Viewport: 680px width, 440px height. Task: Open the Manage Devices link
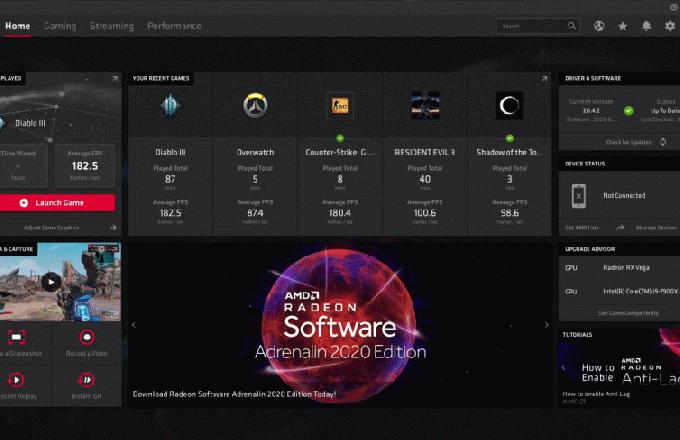(656, 228)
